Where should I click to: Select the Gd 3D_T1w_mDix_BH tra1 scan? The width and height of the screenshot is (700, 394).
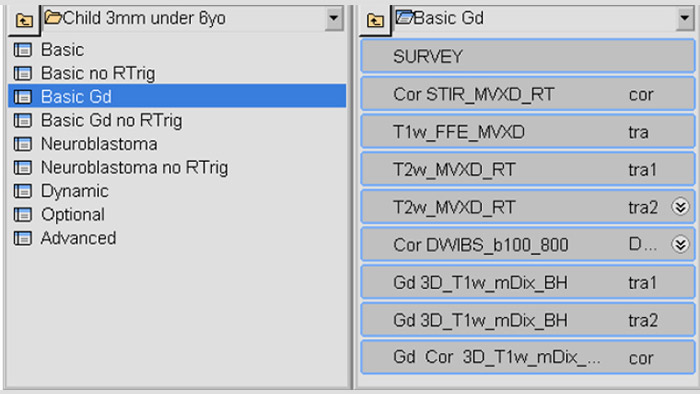(x=528, y=282)
